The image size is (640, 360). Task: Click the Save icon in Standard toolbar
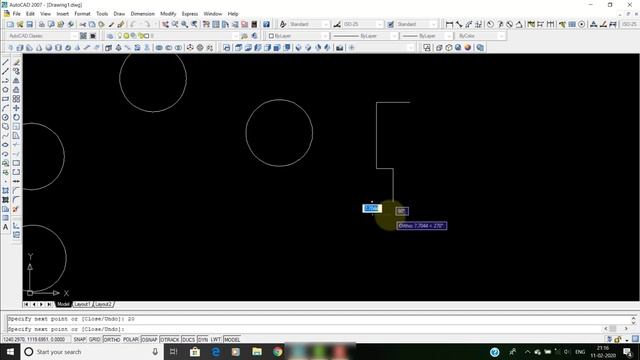pyautogui.click(x=29, y=24)
